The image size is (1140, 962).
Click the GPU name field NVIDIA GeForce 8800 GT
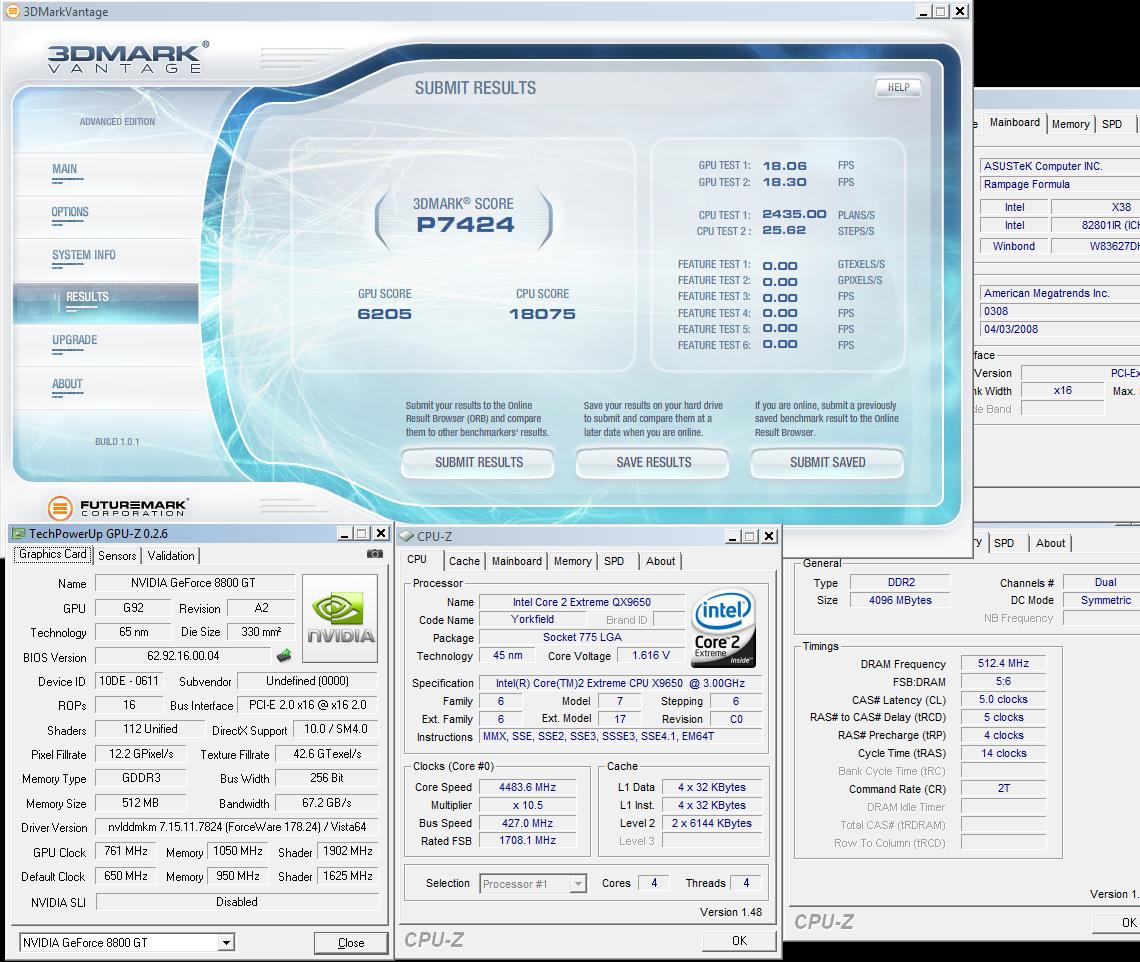pyautogui.click(x=193, y=583)
